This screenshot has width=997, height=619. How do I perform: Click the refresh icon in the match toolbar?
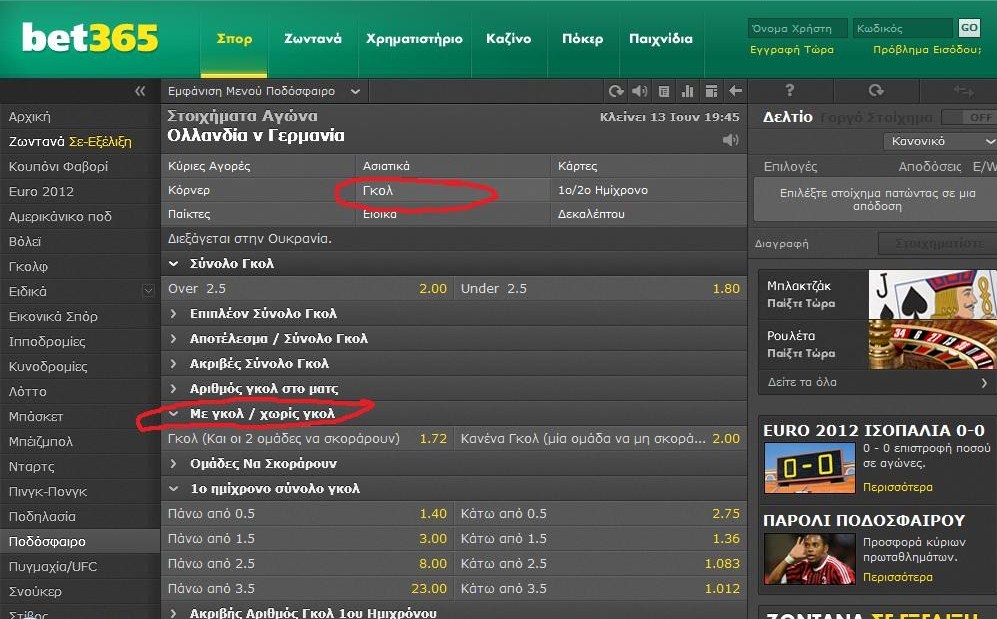click(x=615, y=92)
